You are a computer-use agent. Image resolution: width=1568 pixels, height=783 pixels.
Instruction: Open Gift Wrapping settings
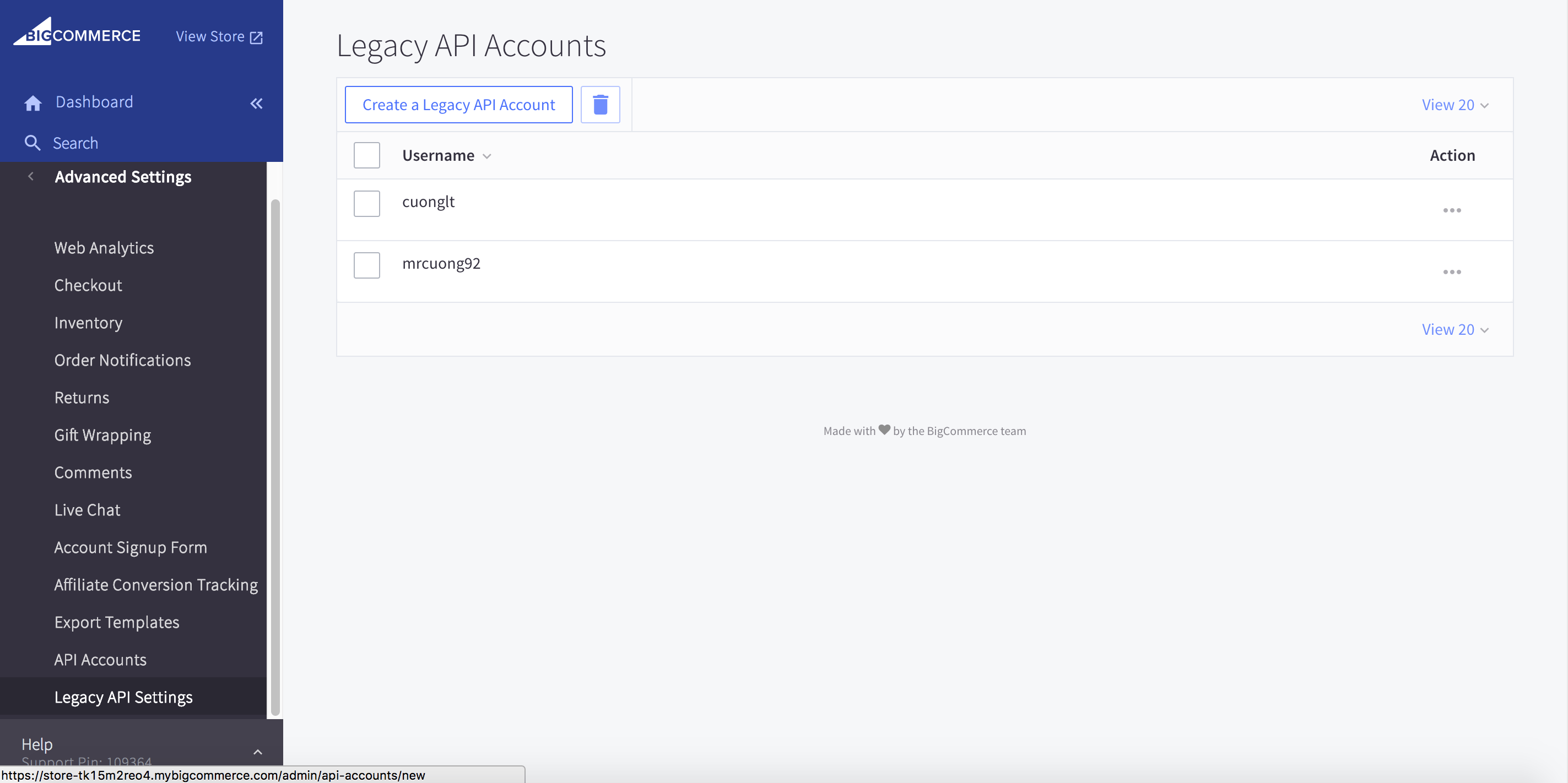(102, 435)
